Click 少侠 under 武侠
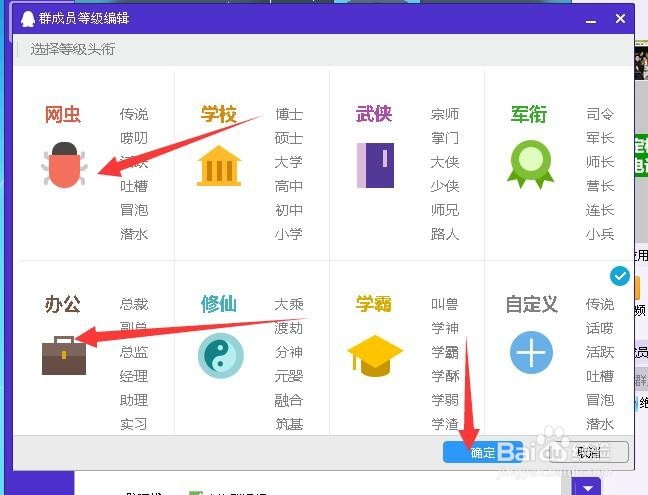The width and height of the screenshot is (648, 495). pyautogui.click(x=445, y=186)
